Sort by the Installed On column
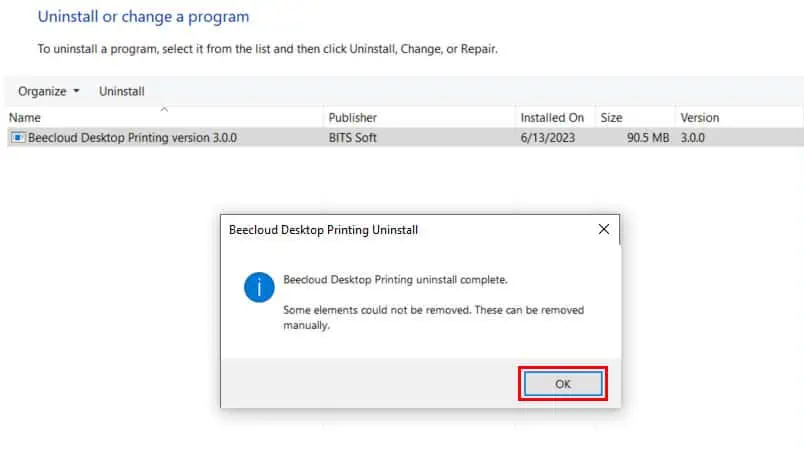This screenshot has width=804, height=451. 552,117
